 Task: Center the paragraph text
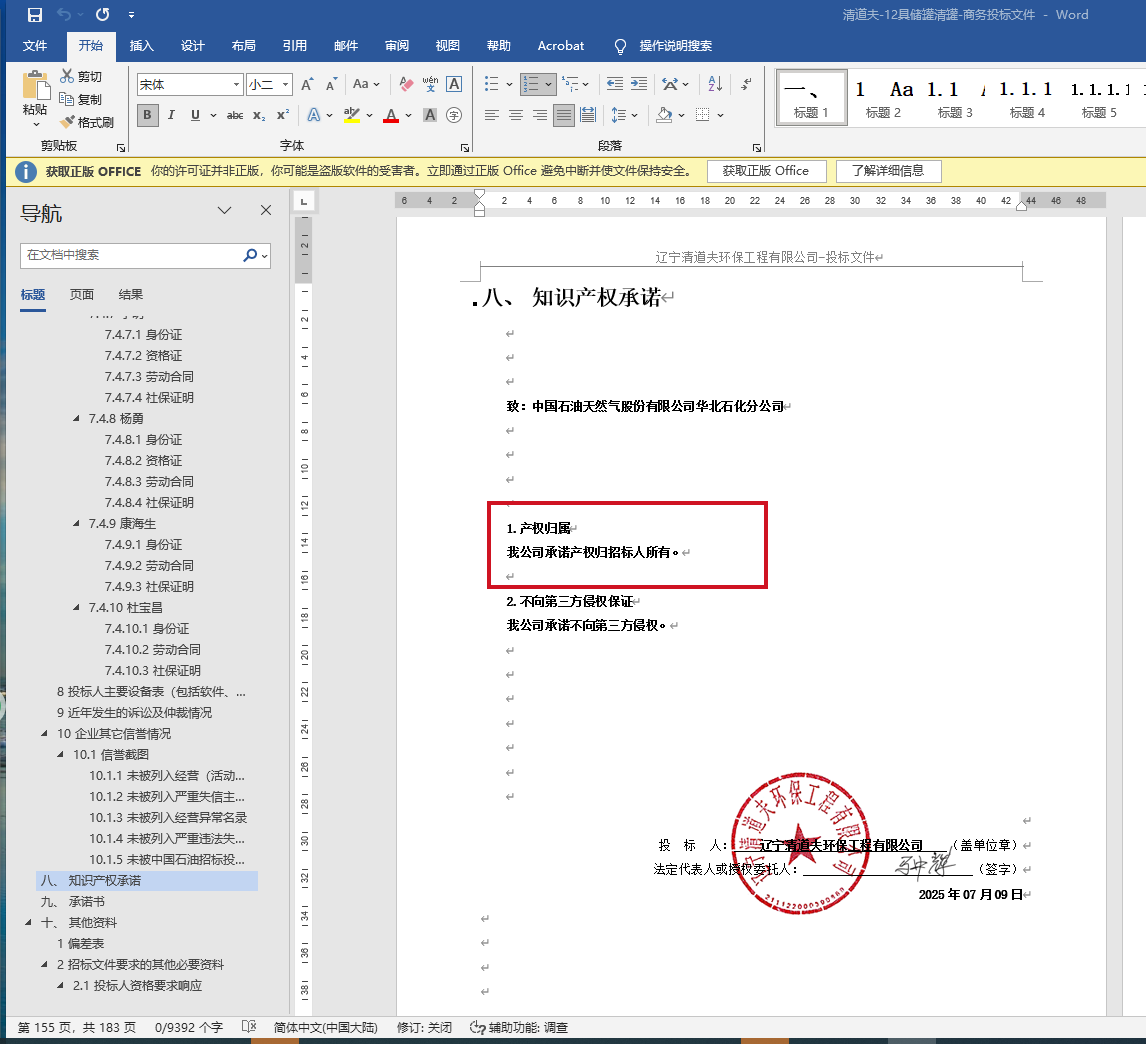[x=515, y=115]
